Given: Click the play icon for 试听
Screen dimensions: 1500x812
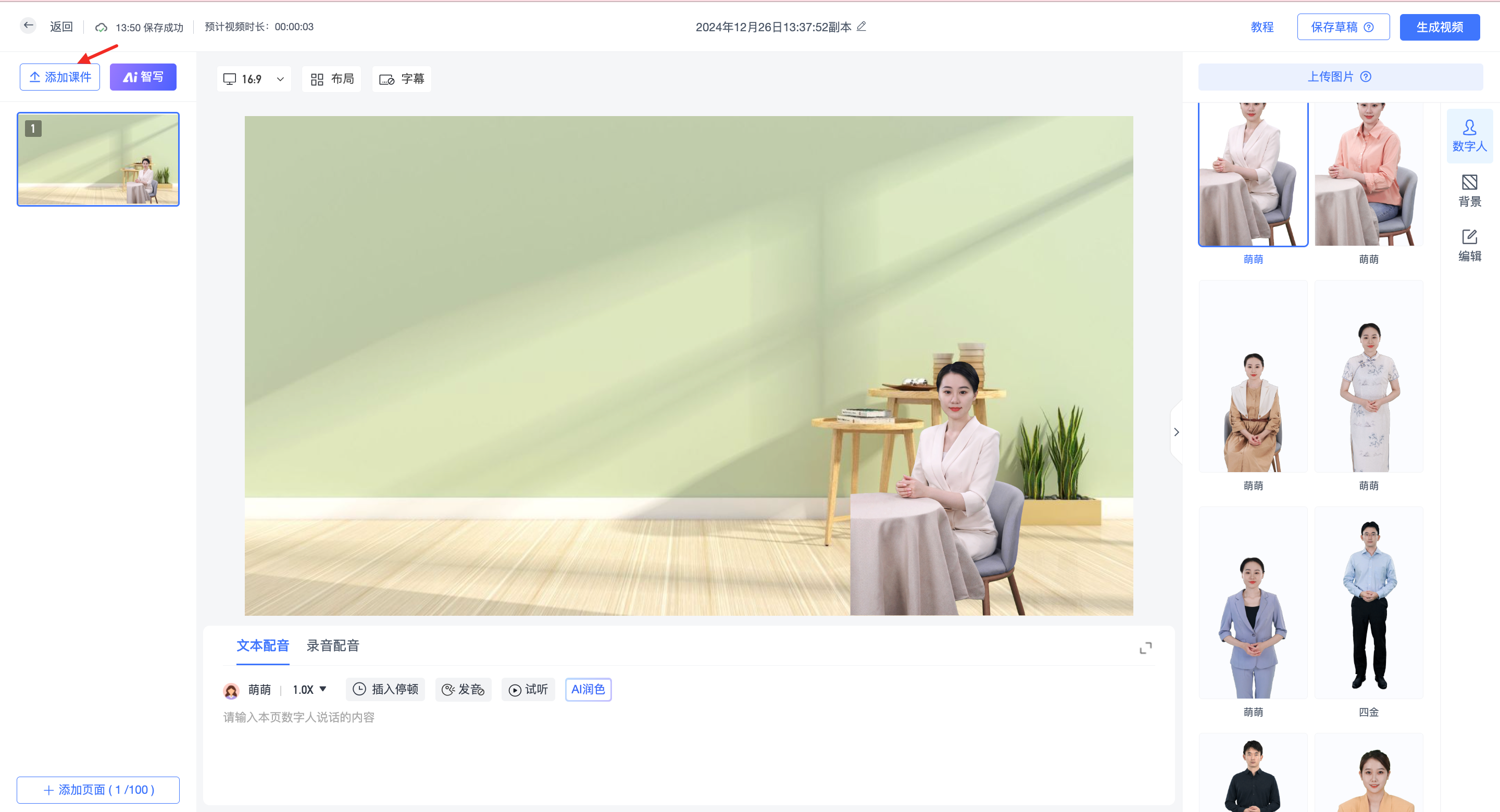Looking at the screenshot, I should point(515,690).
